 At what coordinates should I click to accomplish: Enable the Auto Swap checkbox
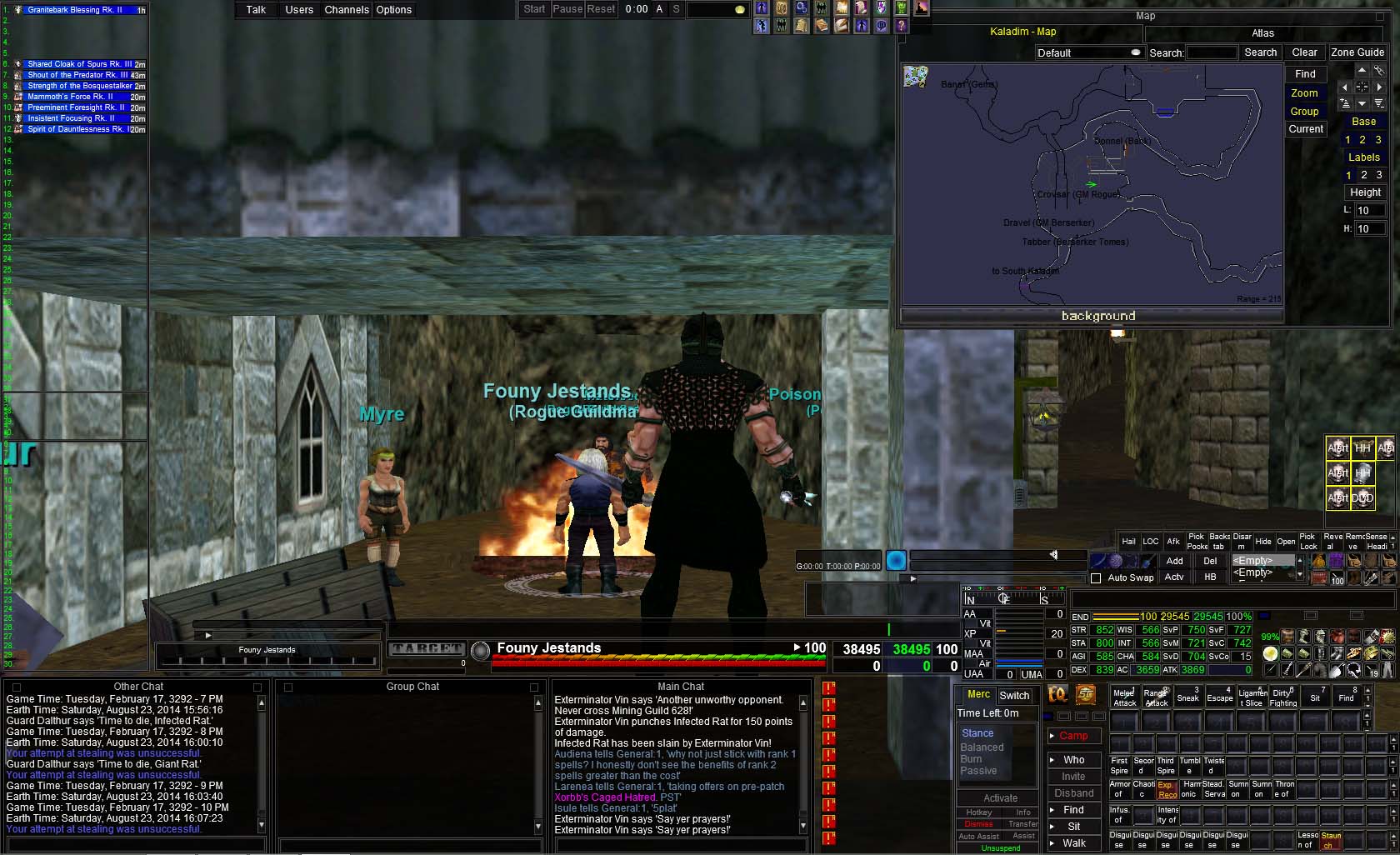click(1096, 578)
